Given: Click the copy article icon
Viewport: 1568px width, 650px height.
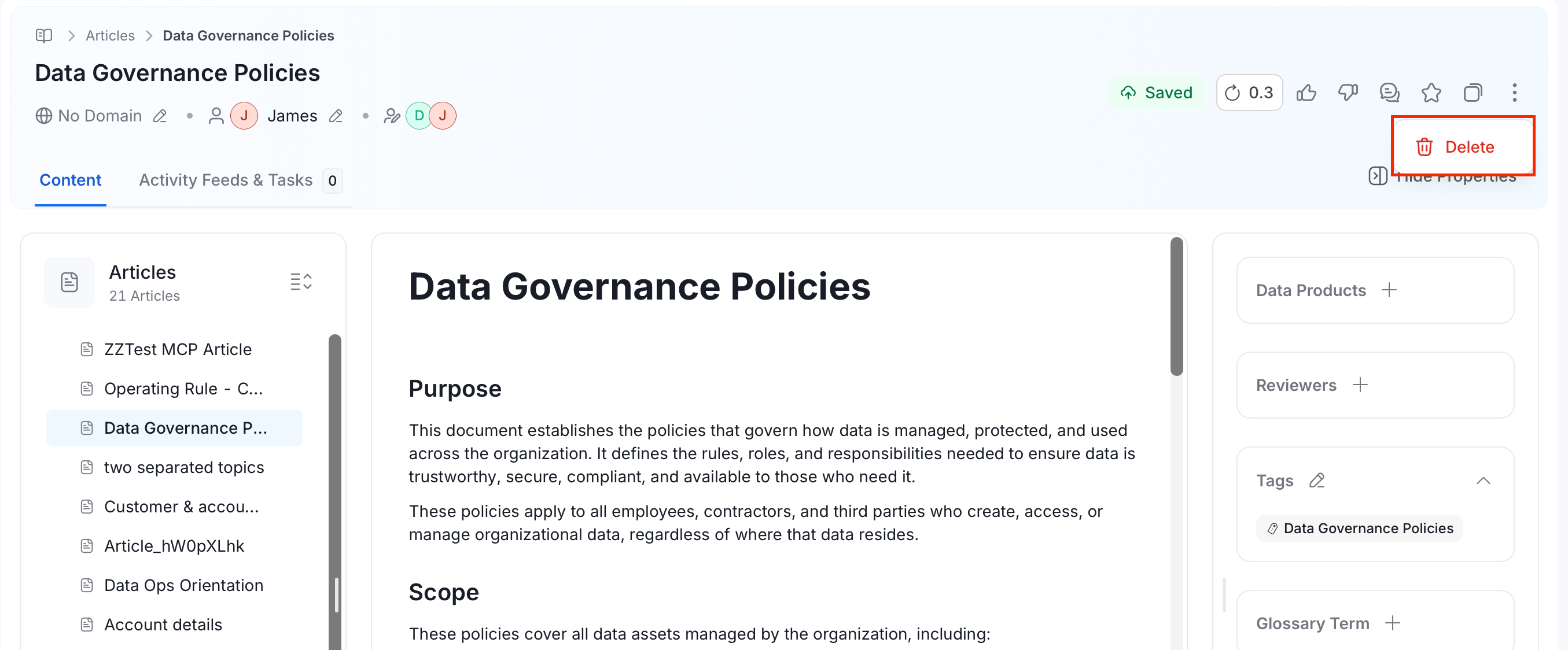Looking at the screenshot, I should coord(1473,93).
